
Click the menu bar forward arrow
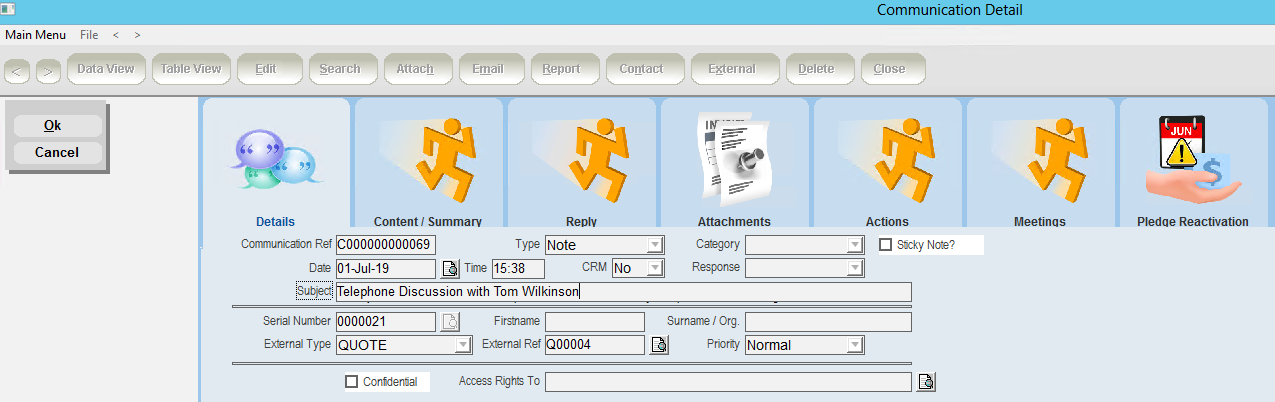(x=137, y=34)
